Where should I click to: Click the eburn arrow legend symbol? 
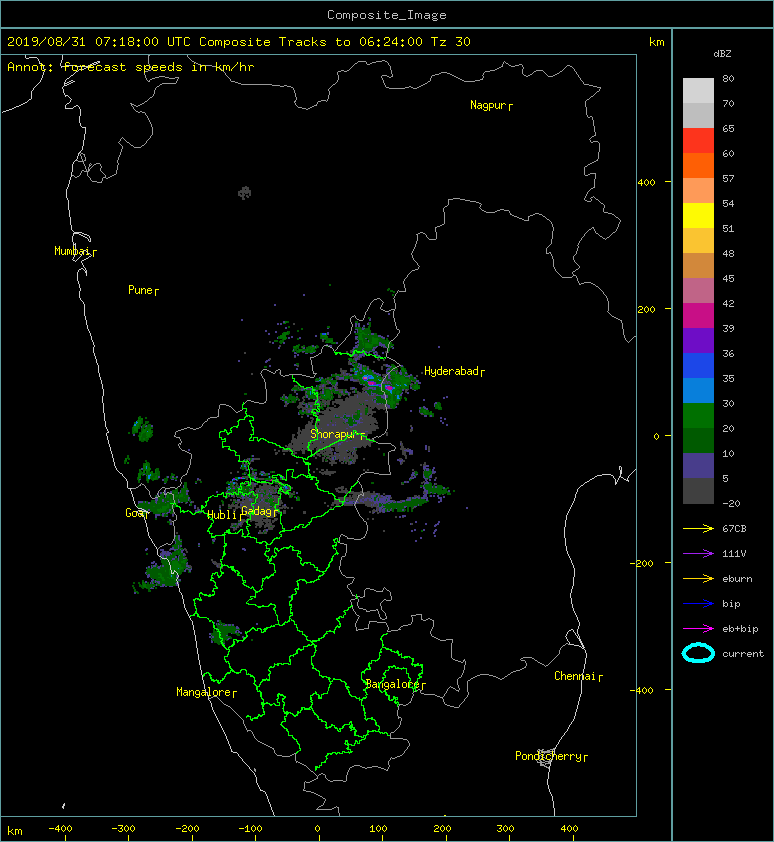[698, 578]
